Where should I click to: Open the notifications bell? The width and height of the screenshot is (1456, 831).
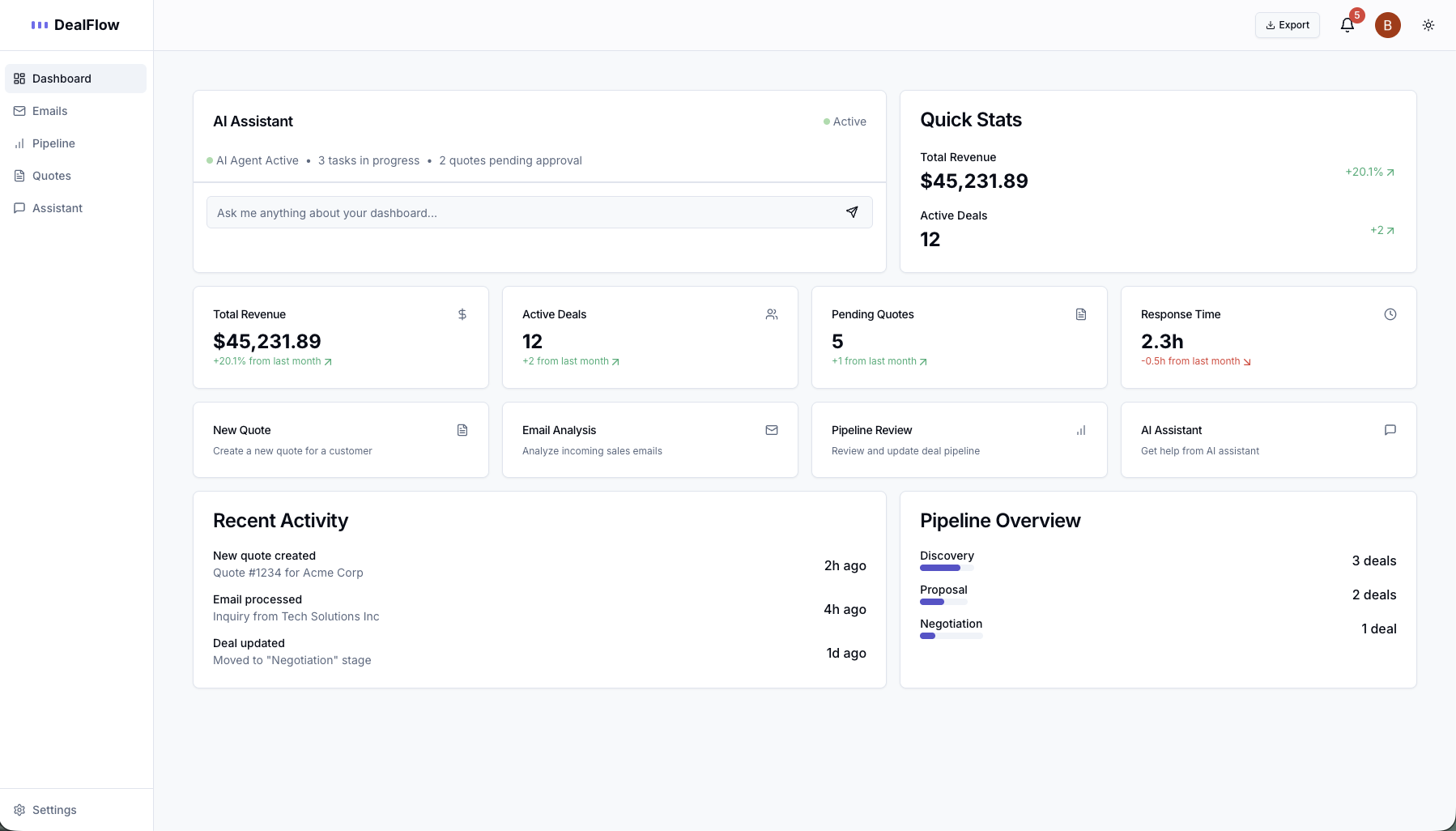coord(1346,25)
